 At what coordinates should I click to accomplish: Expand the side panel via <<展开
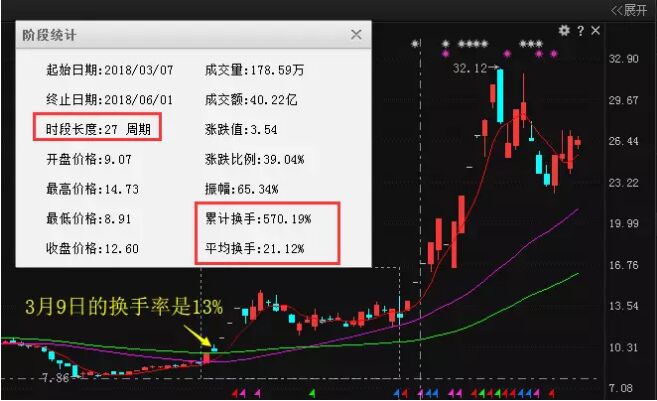click(628, 10)
